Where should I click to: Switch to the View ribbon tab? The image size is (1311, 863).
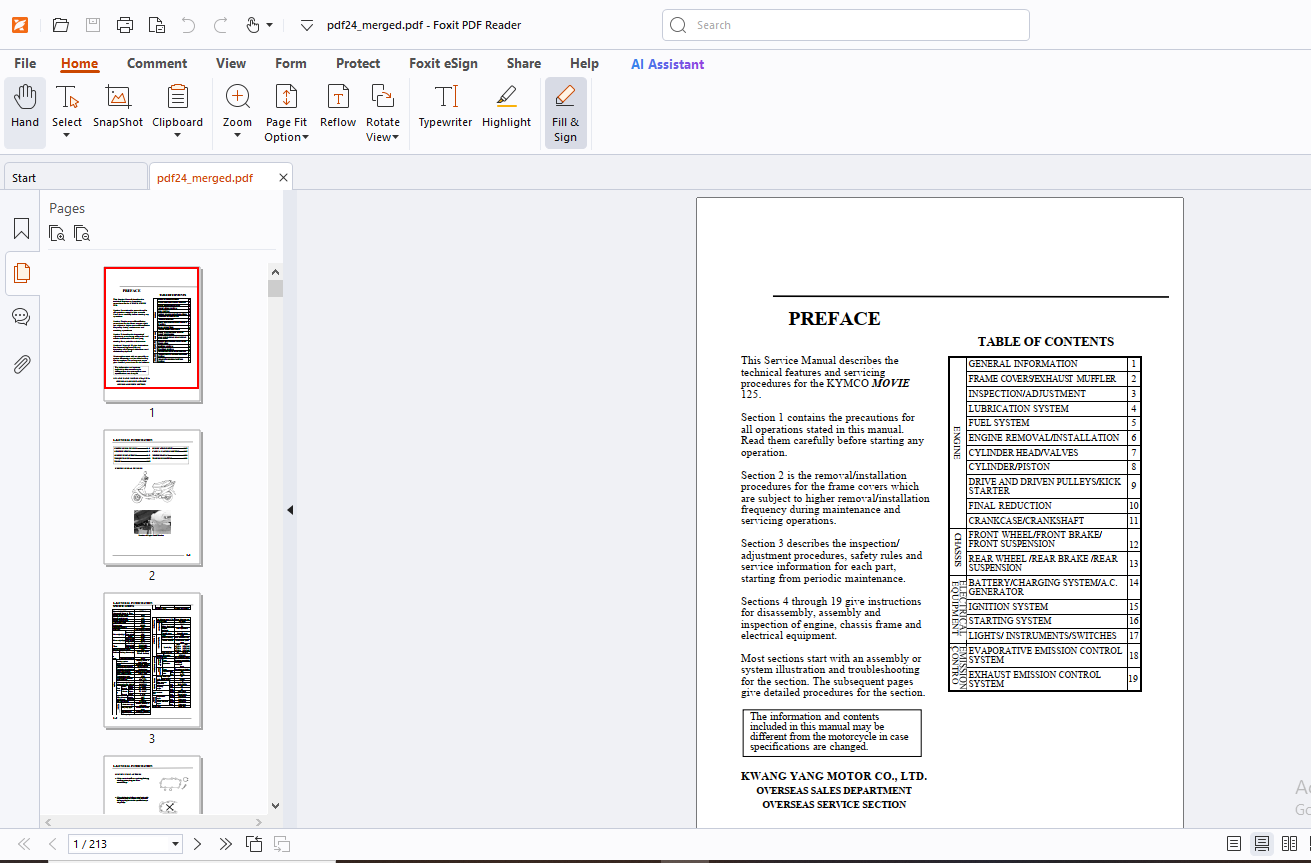coord(231,63)
